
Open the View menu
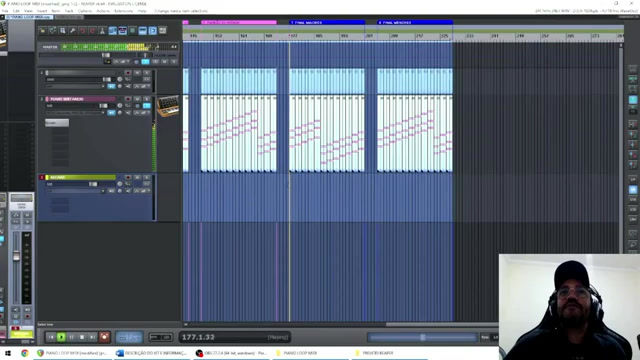tap(28, 11)
